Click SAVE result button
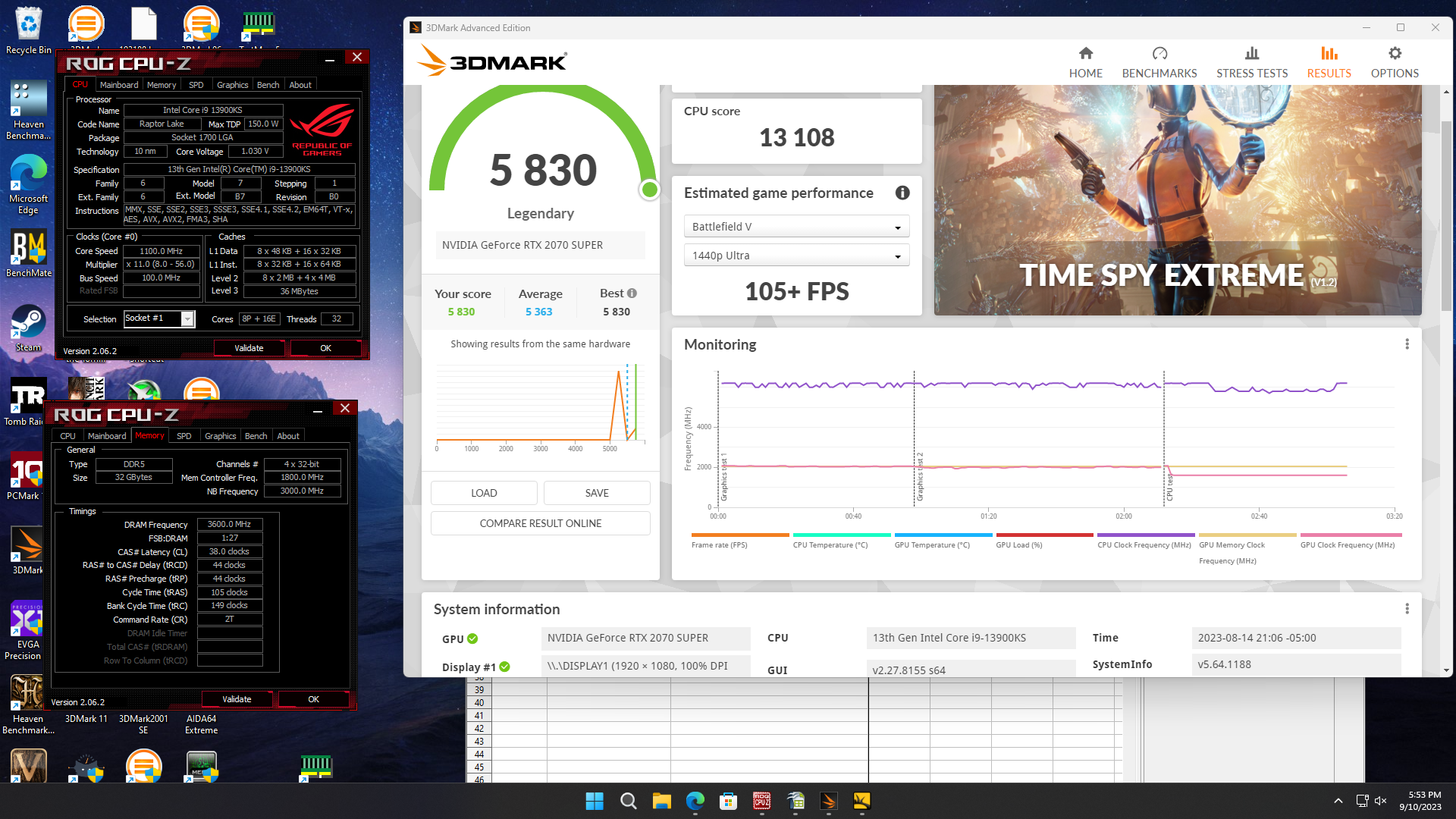 (597, 493)
